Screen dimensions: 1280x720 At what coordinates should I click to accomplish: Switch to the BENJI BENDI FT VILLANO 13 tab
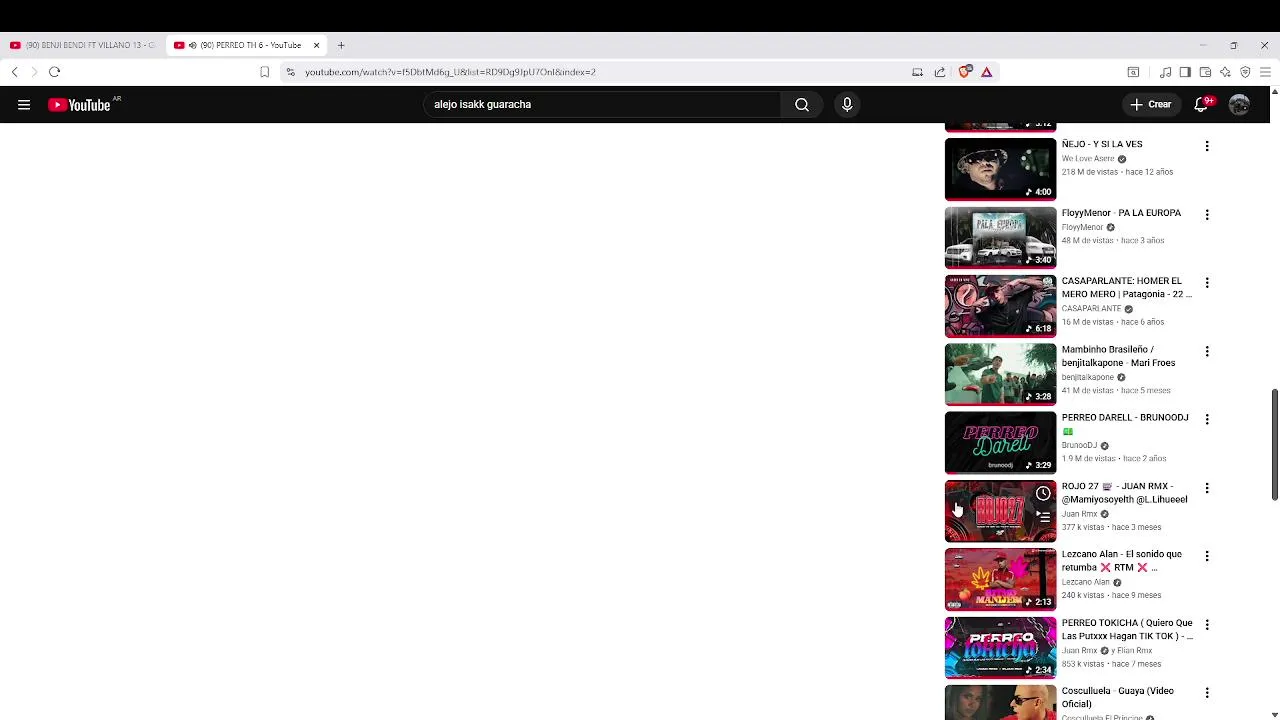(83, 45)
